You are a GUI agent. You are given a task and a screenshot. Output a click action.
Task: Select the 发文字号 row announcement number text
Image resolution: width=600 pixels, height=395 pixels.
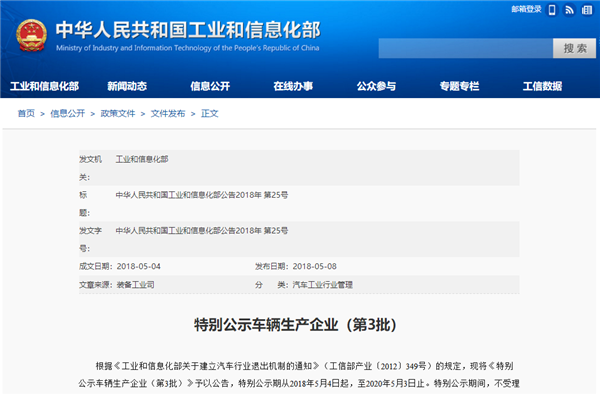[202, 230]
